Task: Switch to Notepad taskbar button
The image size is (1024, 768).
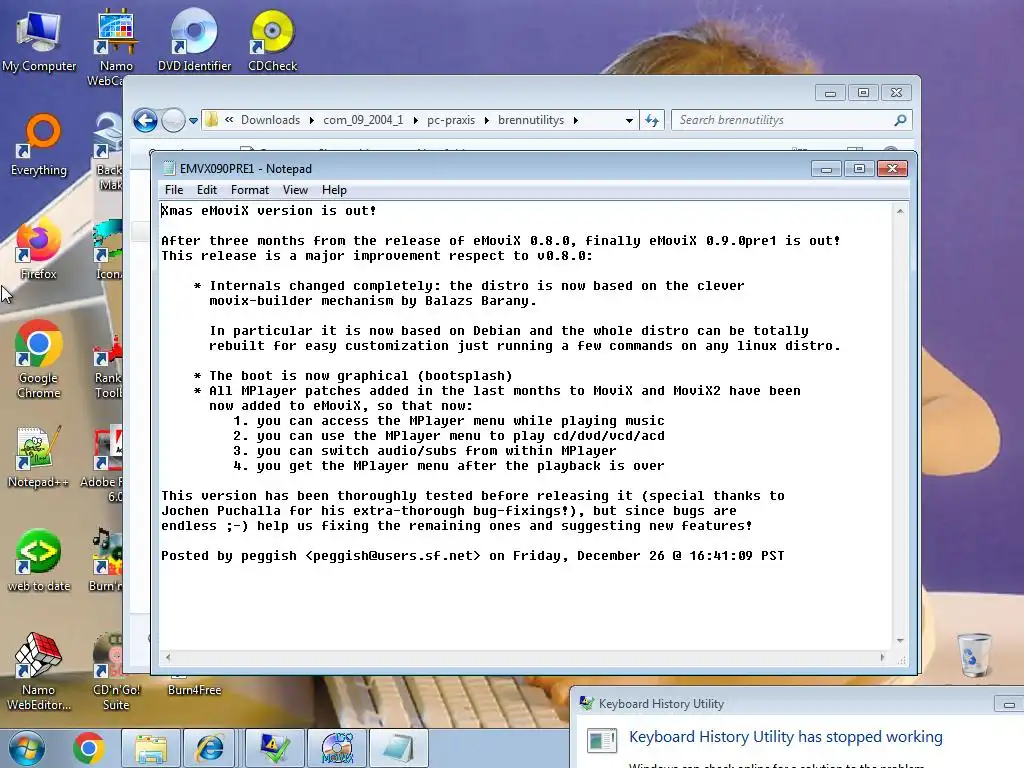Action: (398, 748)
